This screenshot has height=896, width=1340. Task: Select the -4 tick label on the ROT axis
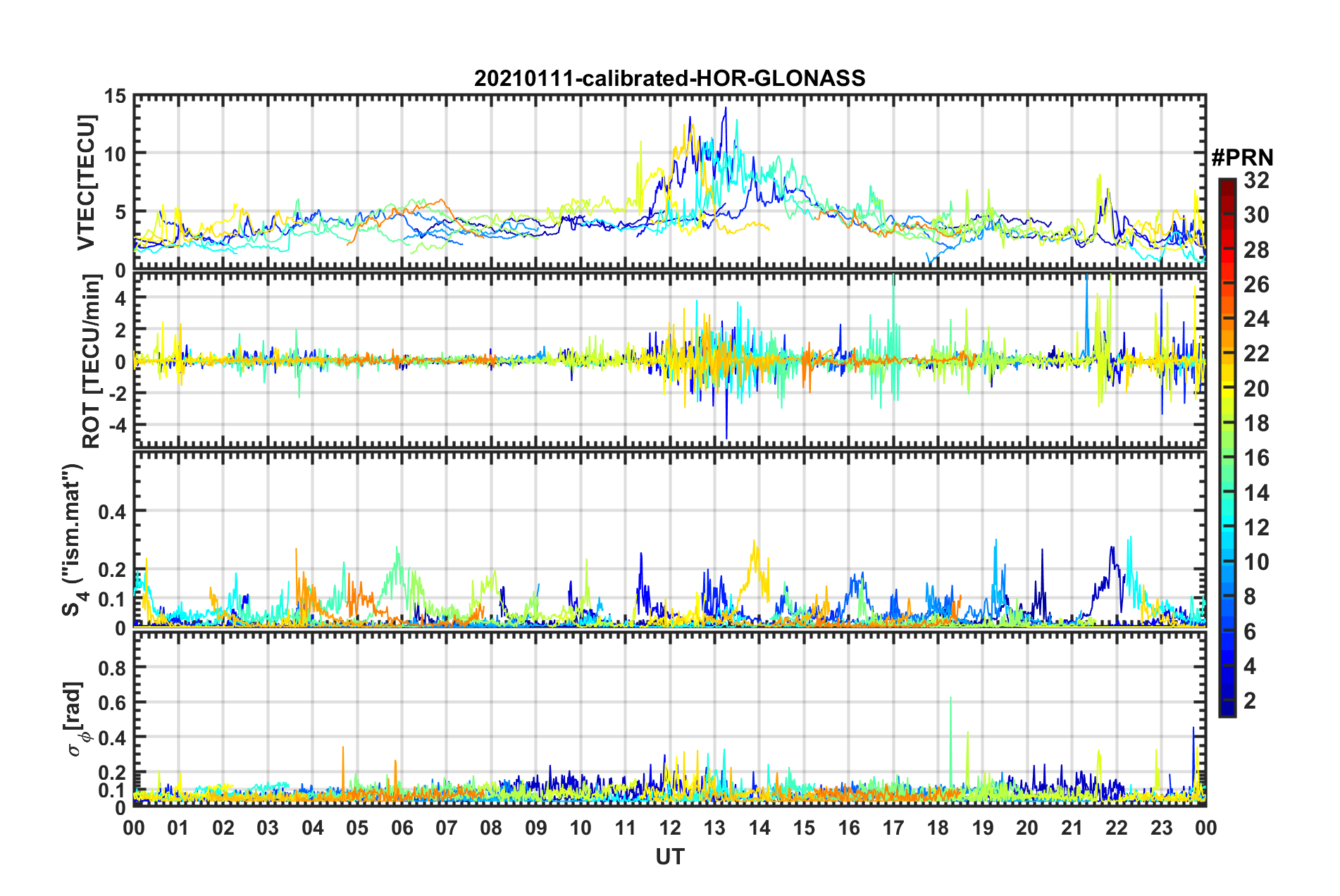[116, 425]
